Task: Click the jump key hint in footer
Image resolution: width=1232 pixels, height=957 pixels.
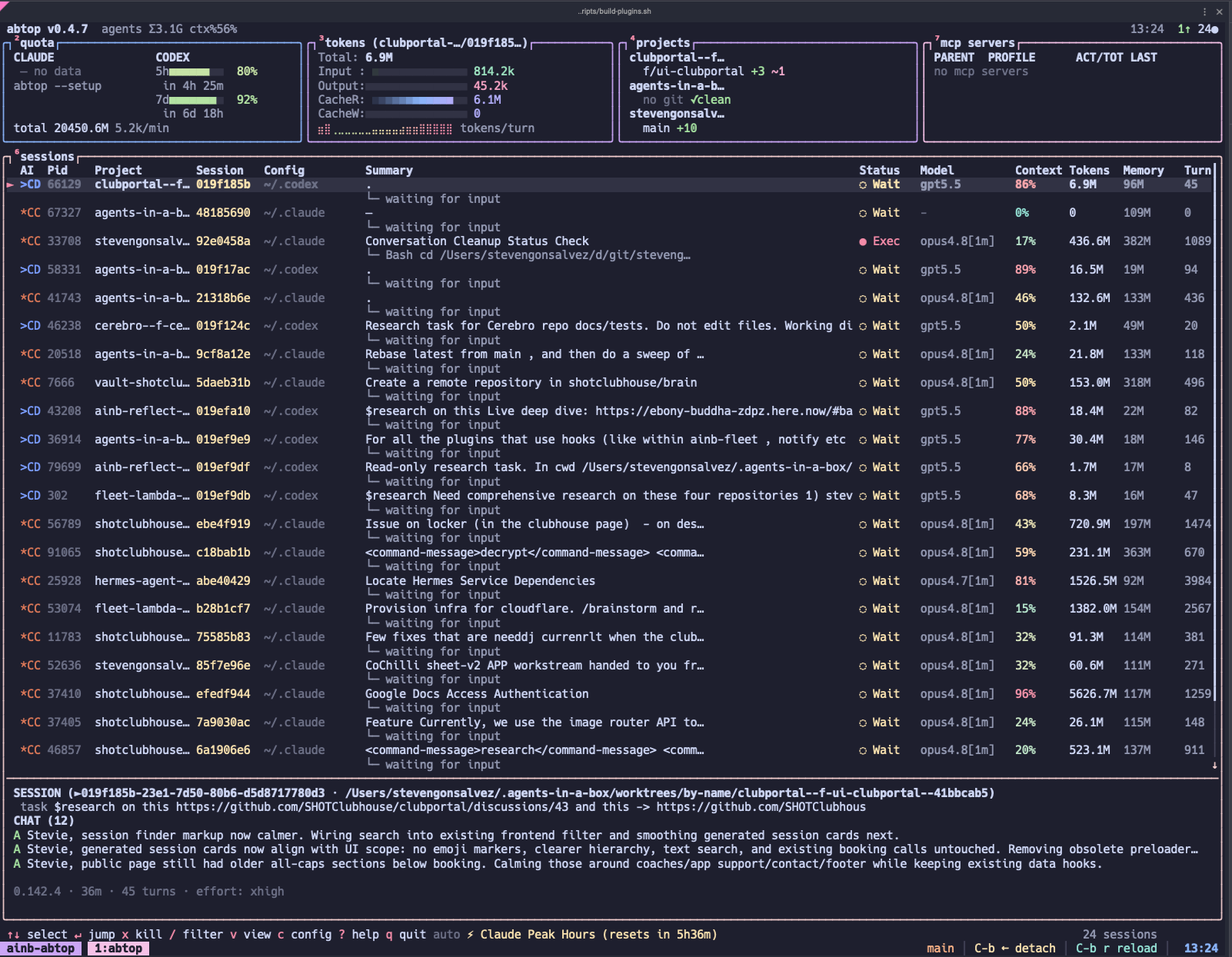Action: point(95,935)
